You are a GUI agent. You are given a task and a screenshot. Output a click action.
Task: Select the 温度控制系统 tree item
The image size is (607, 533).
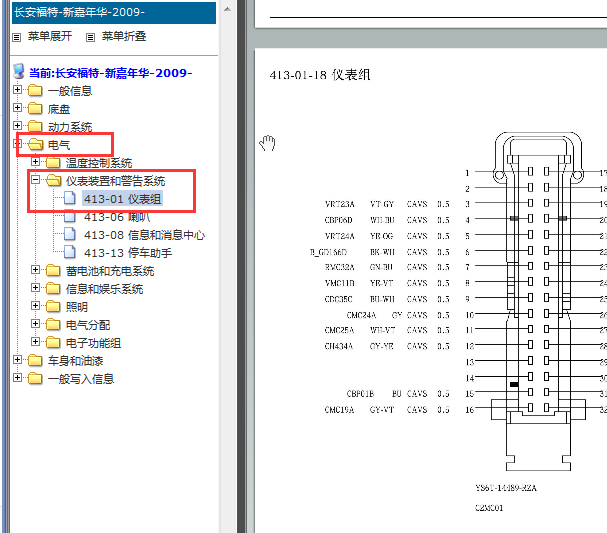99,163
